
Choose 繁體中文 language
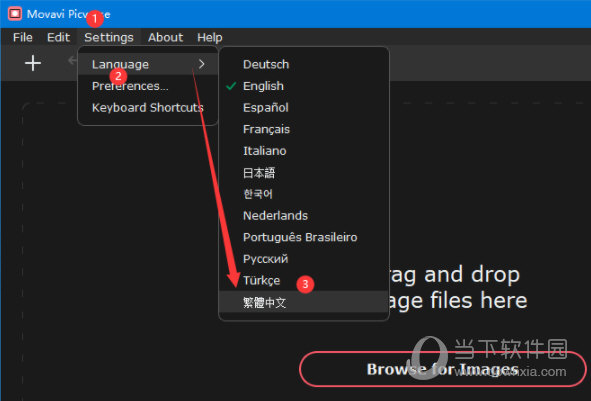coord(304,302)
